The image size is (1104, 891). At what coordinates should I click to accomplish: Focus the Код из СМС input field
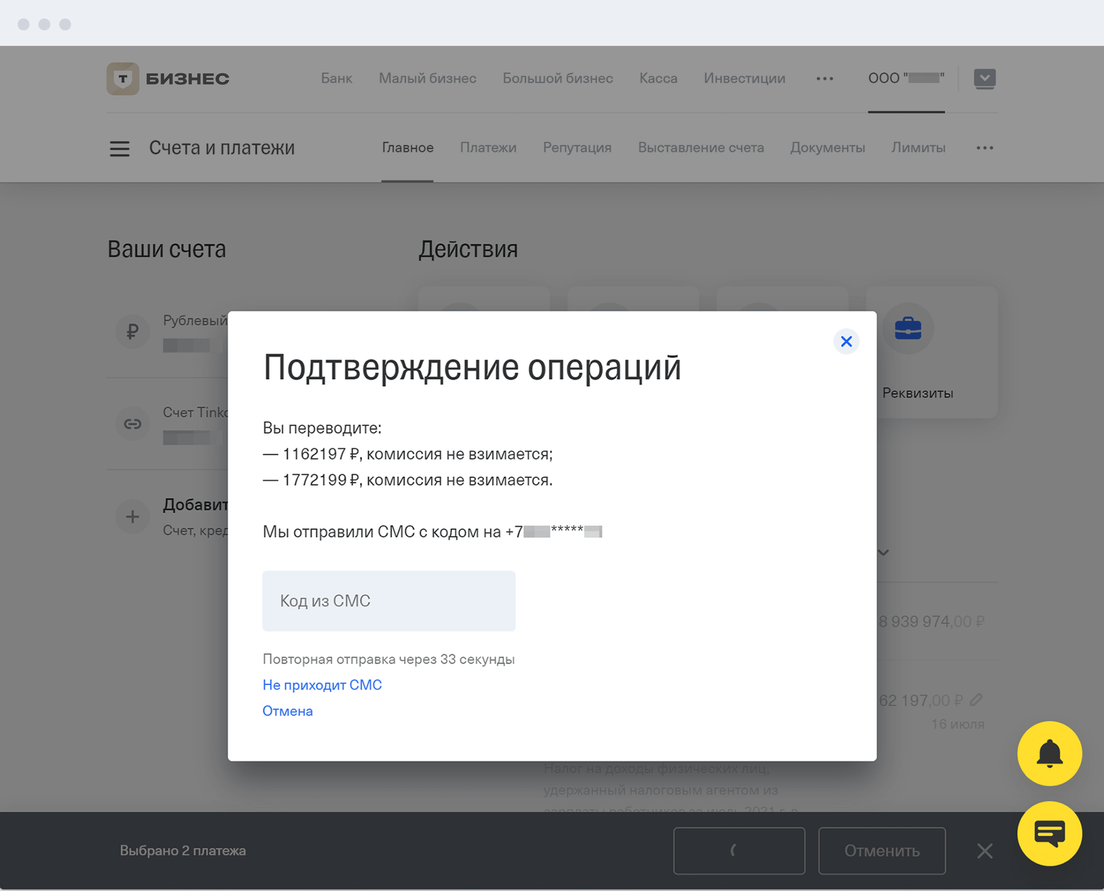point(388,601)
